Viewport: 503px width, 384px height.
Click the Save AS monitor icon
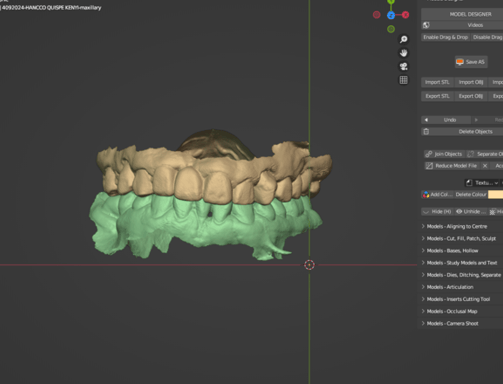tap(460, 62)
